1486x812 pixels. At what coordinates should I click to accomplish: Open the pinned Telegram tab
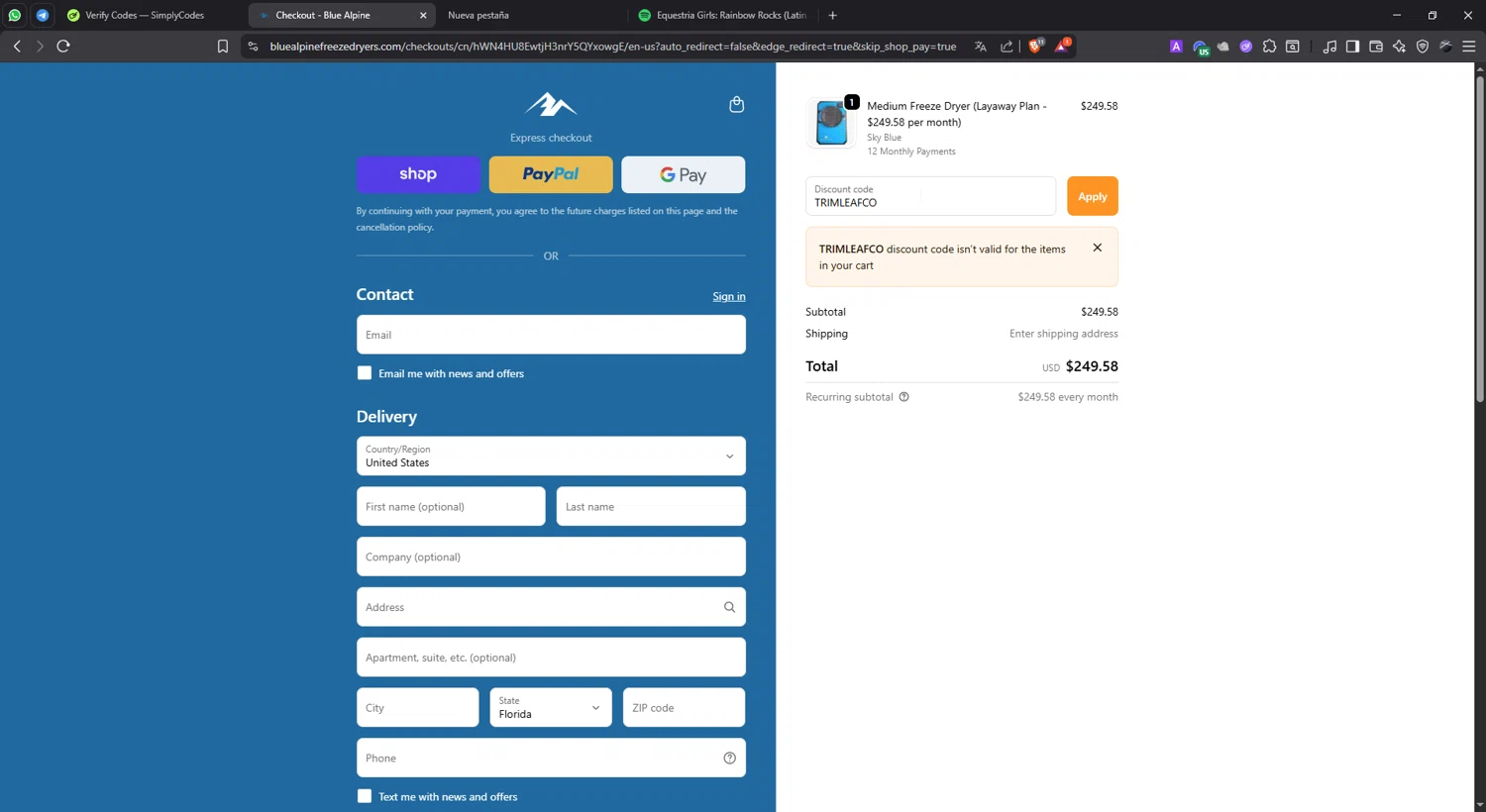(x=43, y=15)
